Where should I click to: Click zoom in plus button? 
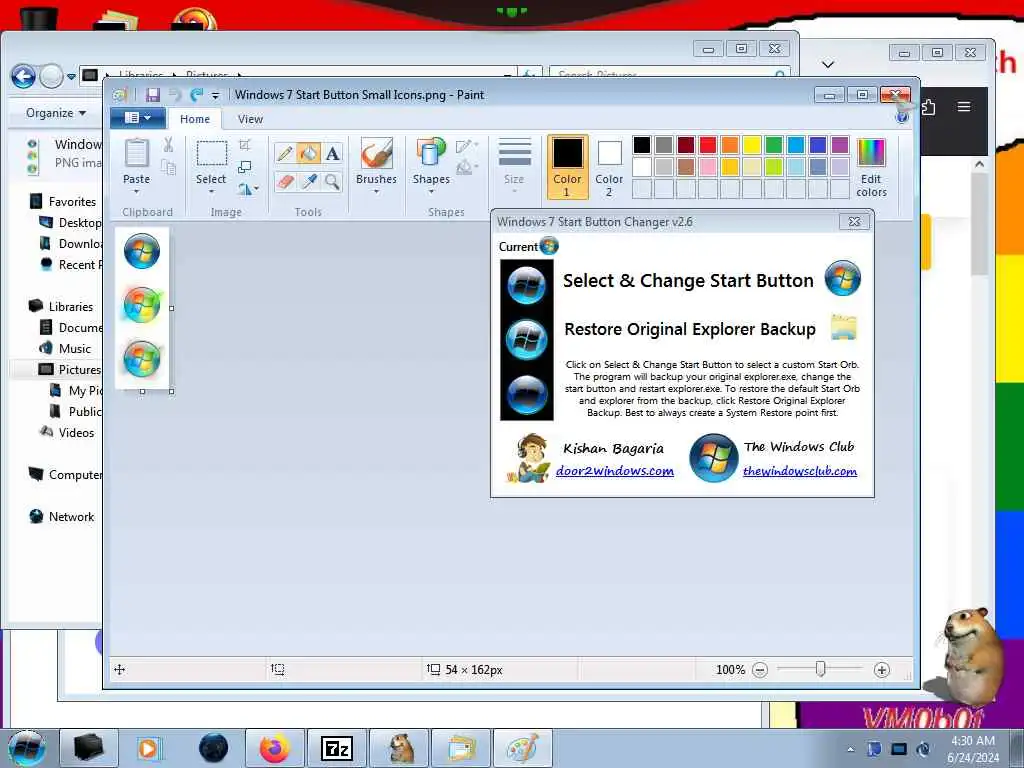click(x=882, y=669)
